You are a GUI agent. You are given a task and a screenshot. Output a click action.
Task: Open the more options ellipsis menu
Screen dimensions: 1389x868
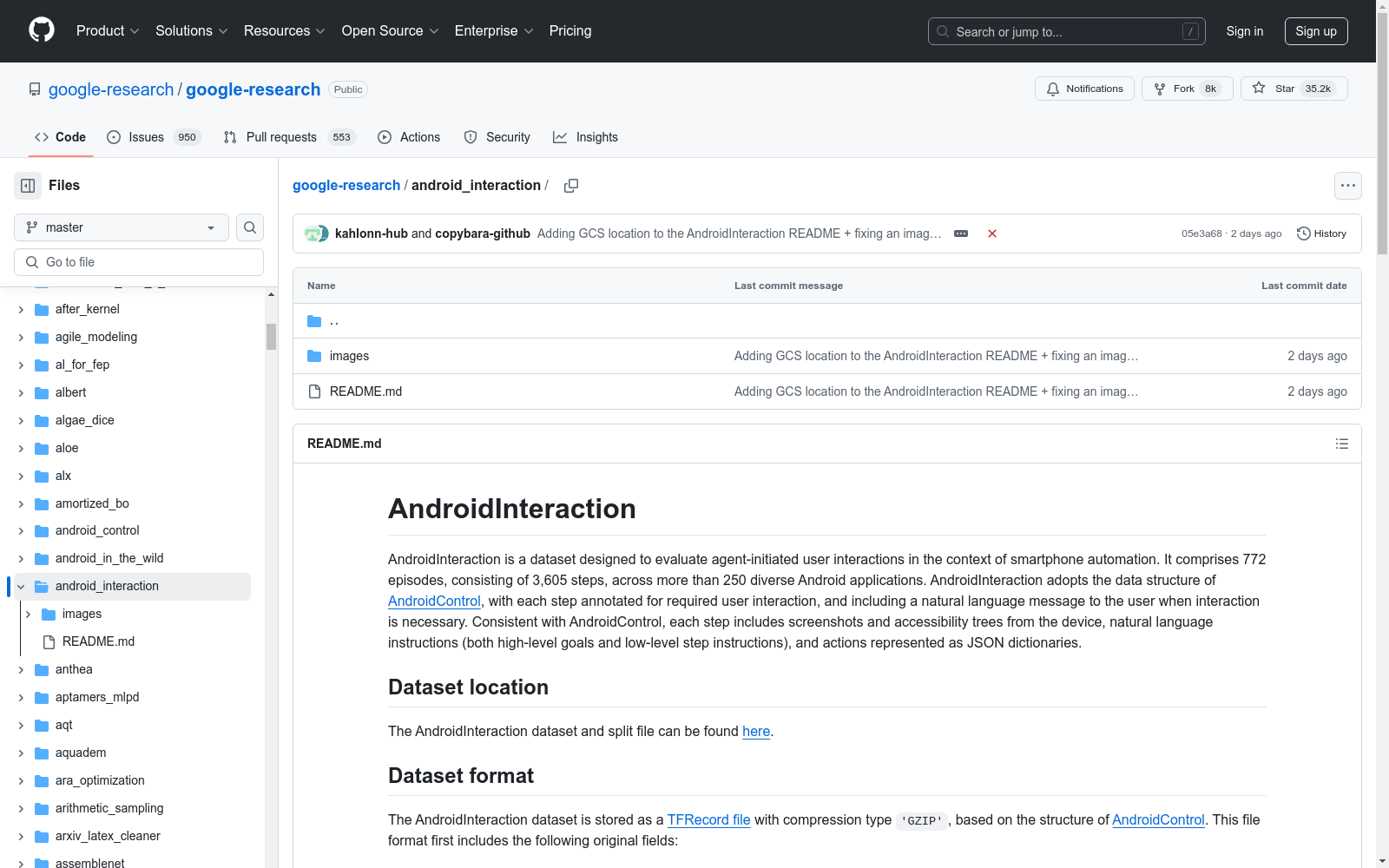1348,186
